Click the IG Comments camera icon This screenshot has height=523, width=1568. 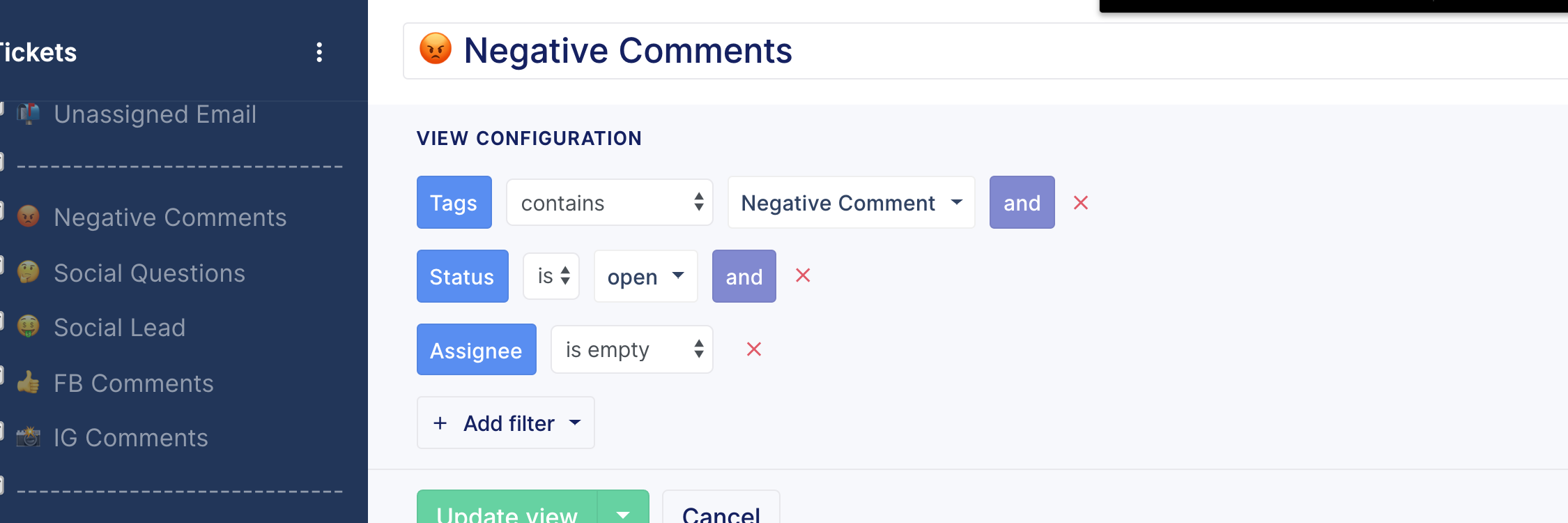click(x=28, y=437)
